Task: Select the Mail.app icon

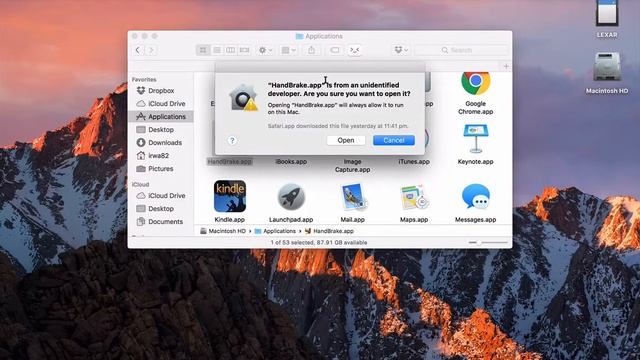Action: (353, 197)
